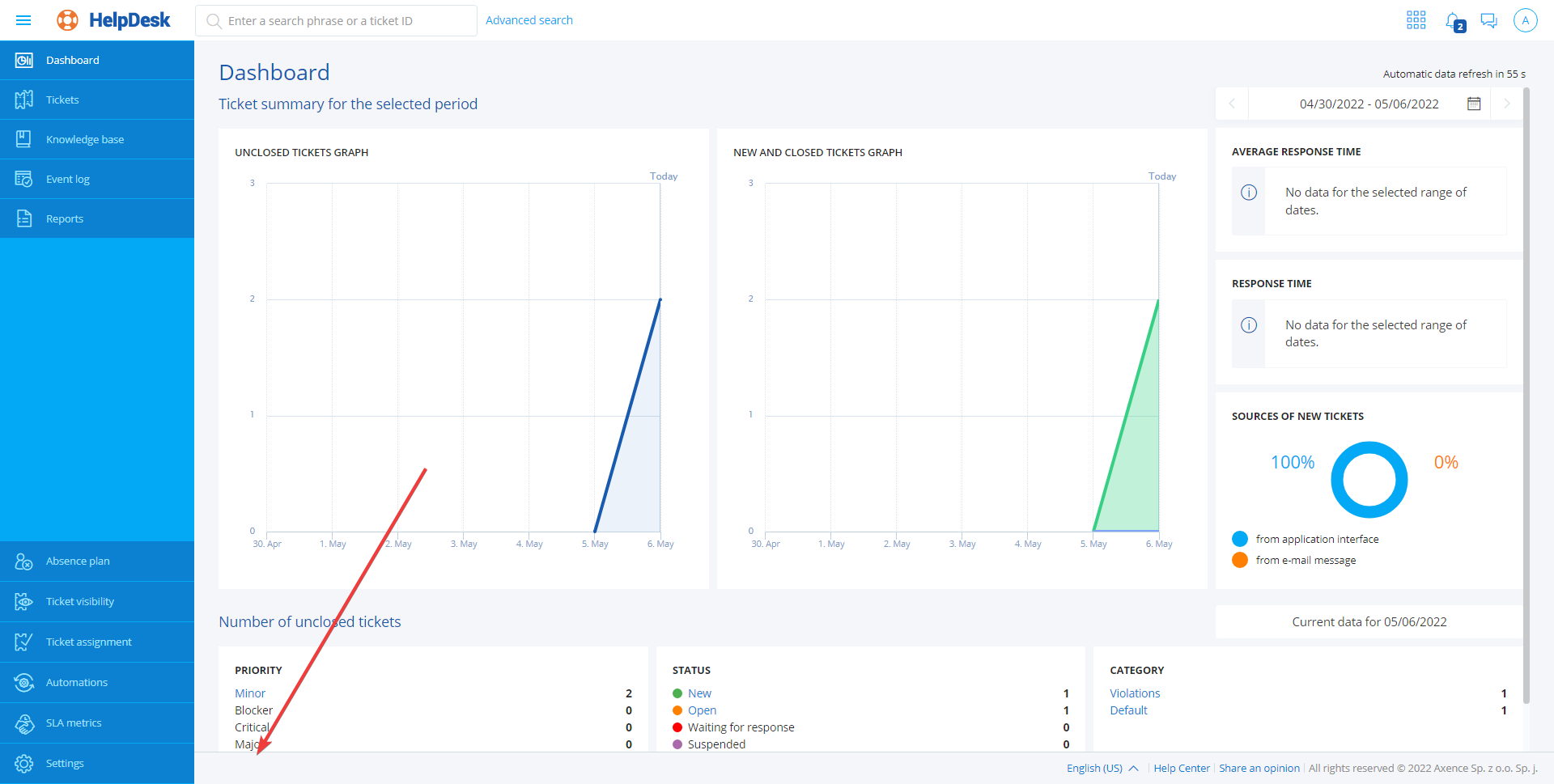1554x784 pixels.
Task: Toggle the 'from e-mail message' legend item
Action: coord(1305,560)
